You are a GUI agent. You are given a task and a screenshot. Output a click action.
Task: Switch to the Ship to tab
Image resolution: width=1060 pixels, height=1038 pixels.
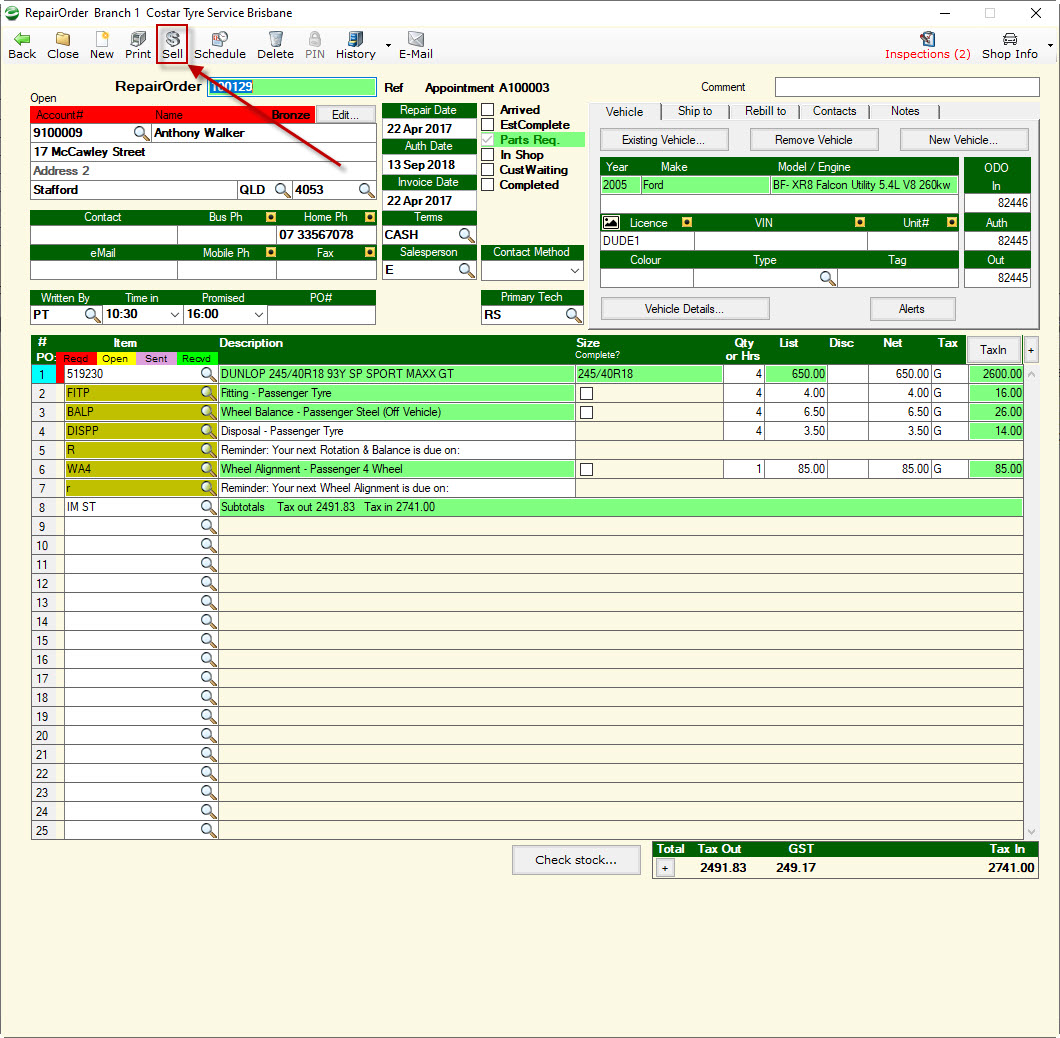click(x=695, y=112)
